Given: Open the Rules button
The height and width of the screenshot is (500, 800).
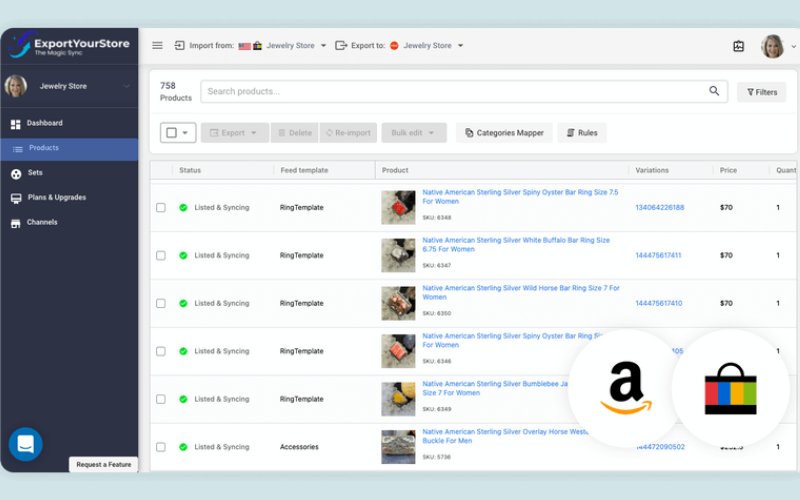Looking at the screenshot, I should point(582,133).
